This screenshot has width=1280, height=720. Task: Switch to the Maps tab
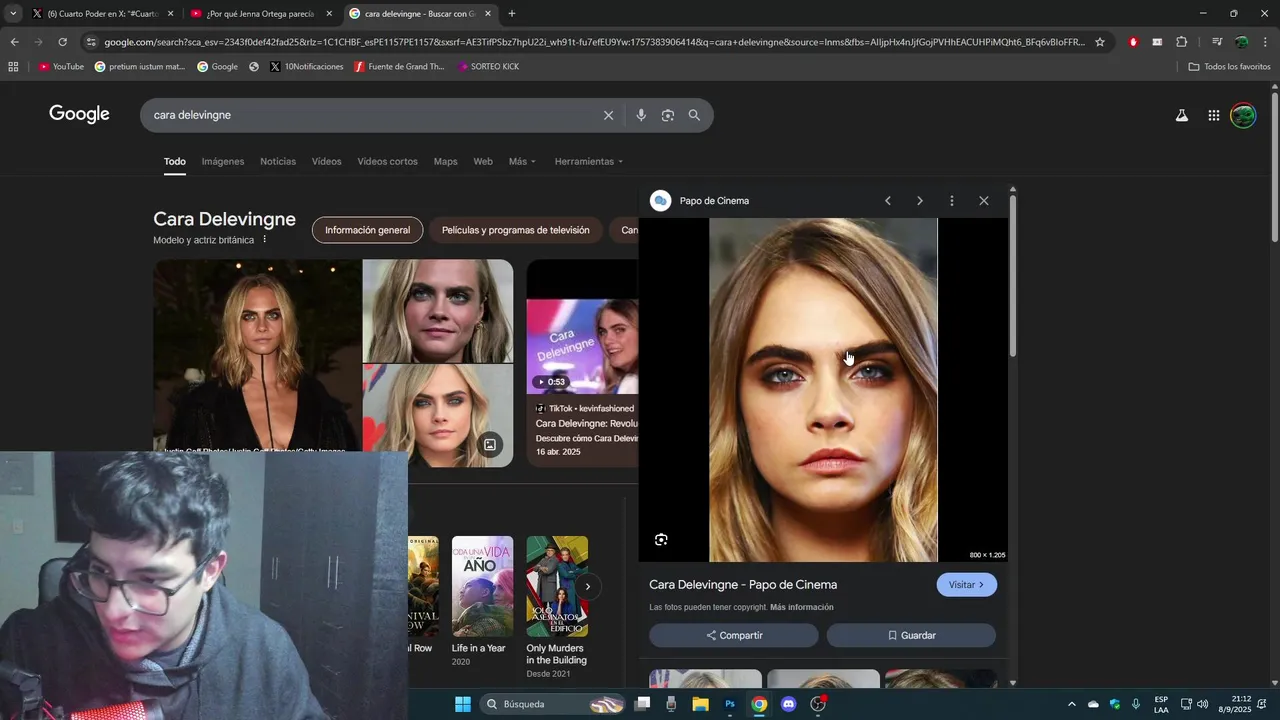pyautogui.click(x=445, y=162)
